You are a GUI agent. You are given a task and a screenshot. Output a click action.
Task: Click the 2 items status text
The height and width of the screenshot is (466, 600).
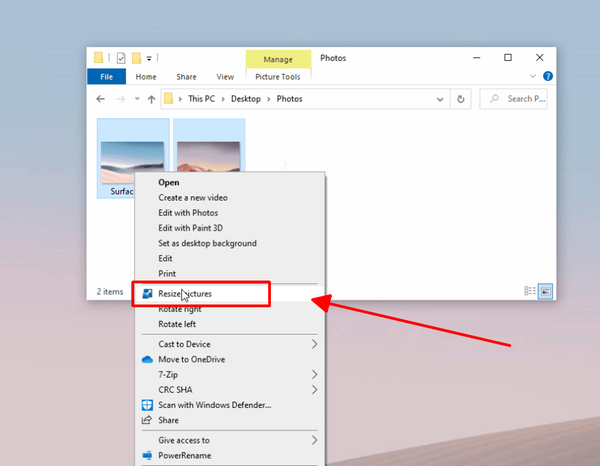point(110,292)
